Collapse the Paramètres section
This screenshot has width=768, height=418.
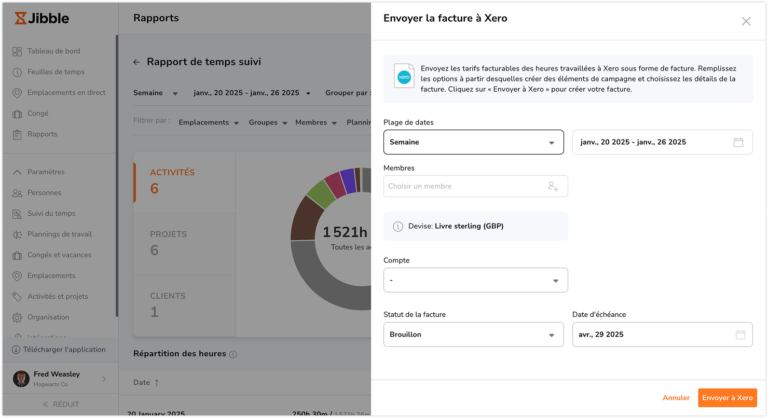pos(17,172)
